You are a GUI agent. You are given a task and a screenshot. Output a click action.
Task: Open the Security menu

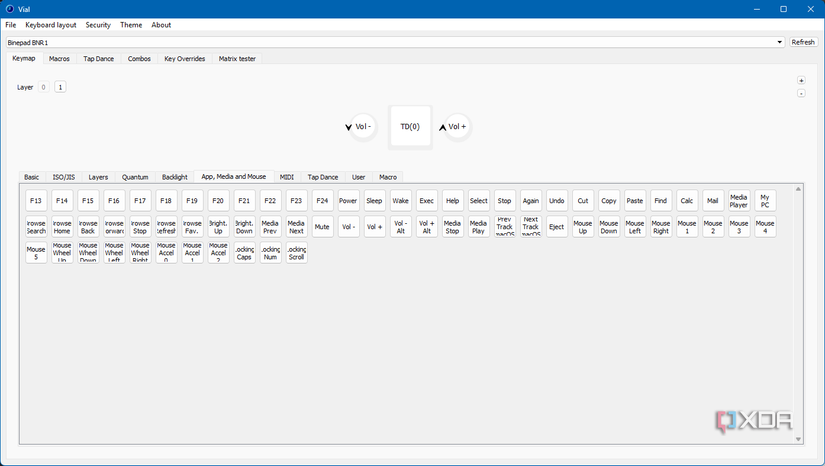tap(98, 25)
